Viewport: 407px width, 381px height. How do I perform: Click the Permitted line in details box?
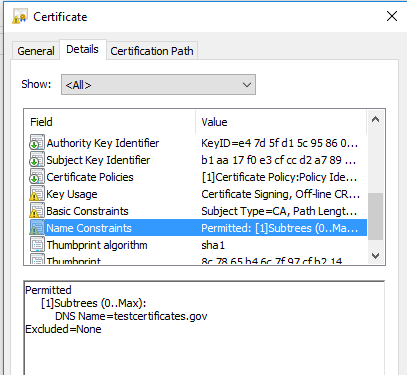point(48,290)
